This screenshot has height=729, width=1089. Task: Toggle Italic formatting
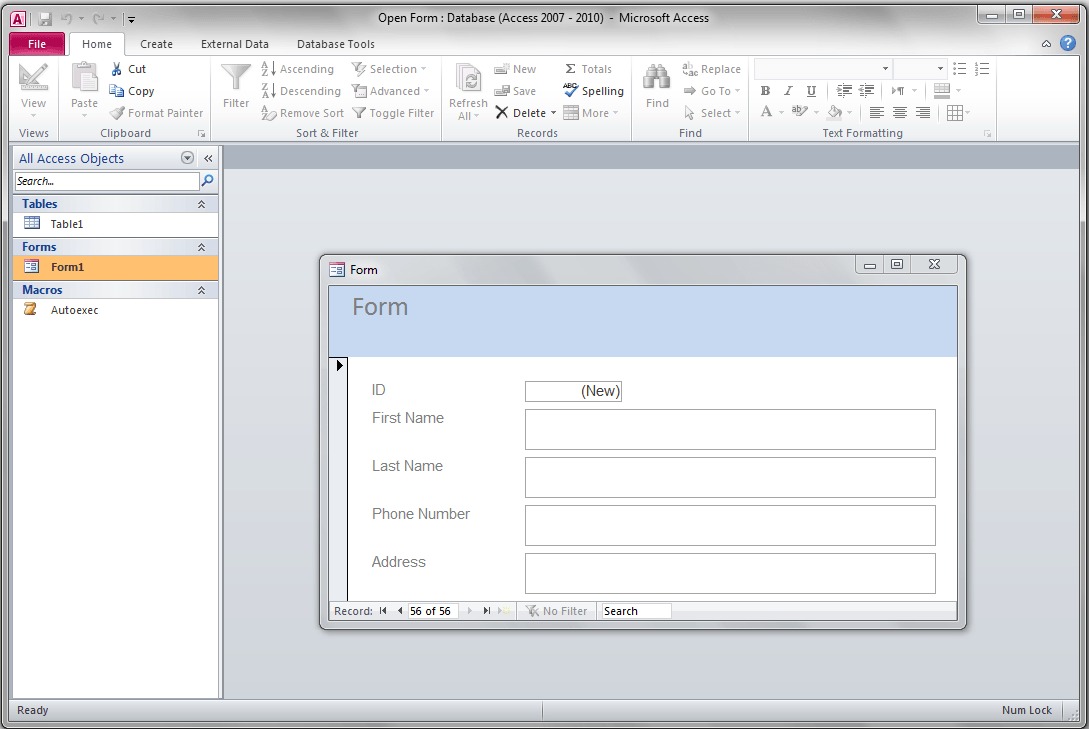pos(788,91)
